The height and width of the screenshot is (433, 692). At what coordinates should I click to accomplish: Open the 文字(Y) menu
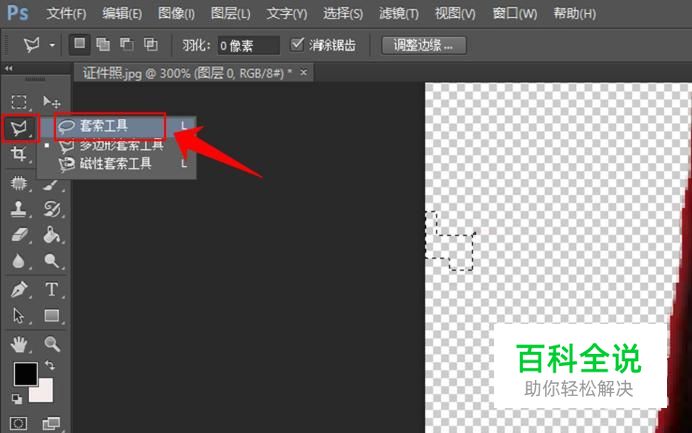[x=287, y=14]
